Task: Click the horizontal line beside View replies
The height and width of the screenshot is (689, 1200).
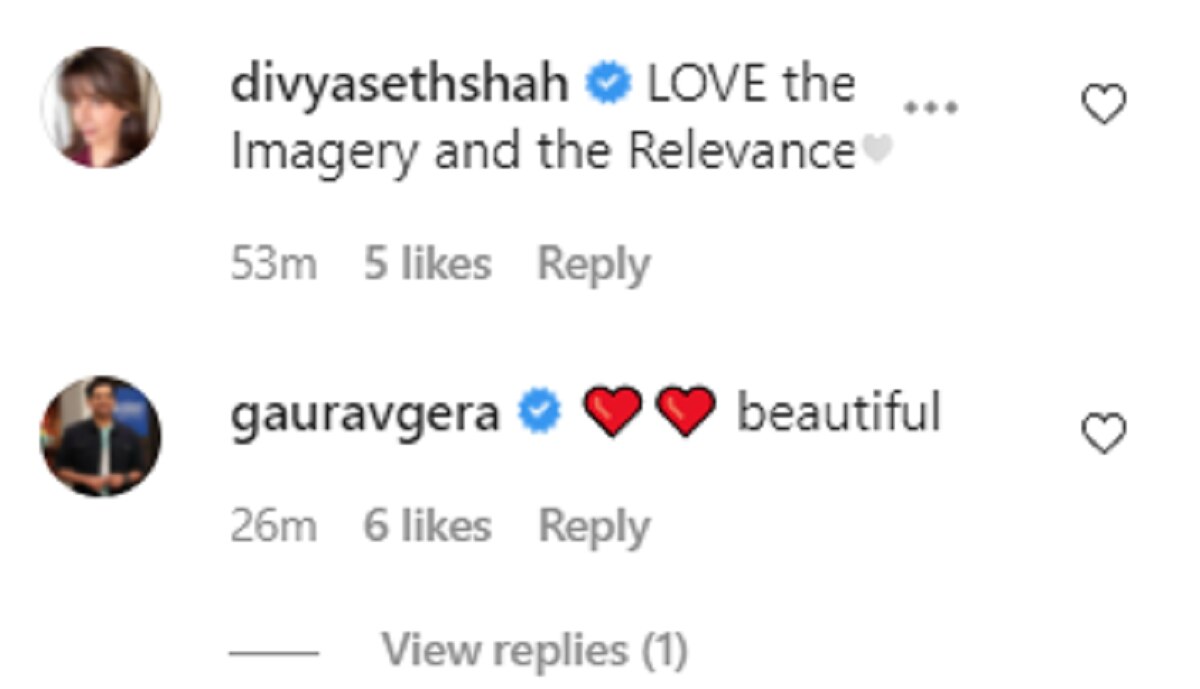Action: (x=274, y=653)
